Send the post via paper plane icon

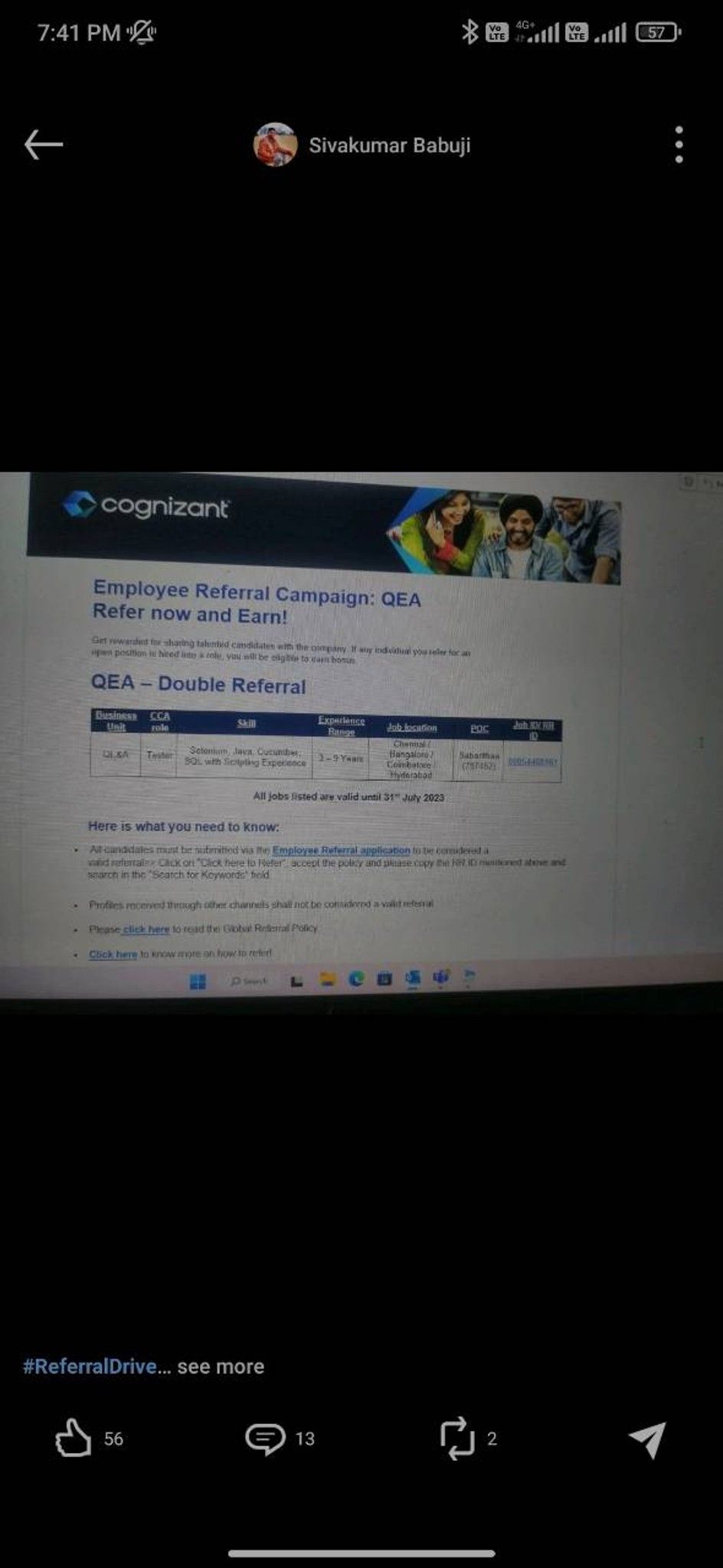(647, 1439)
